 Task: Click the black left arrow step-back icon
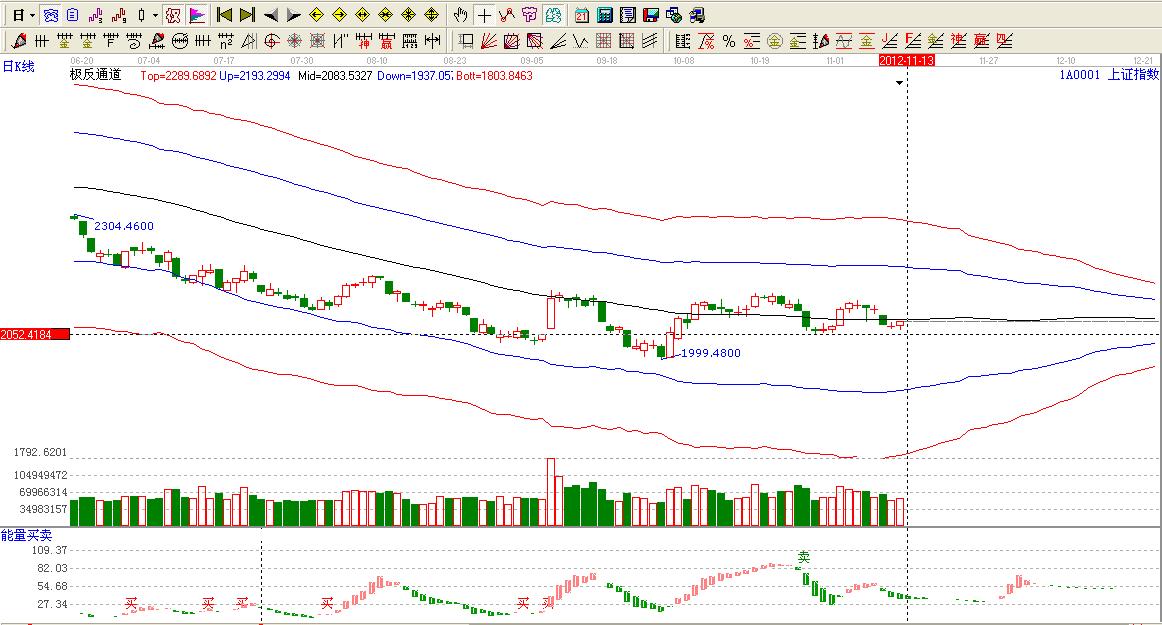[271, 15]
